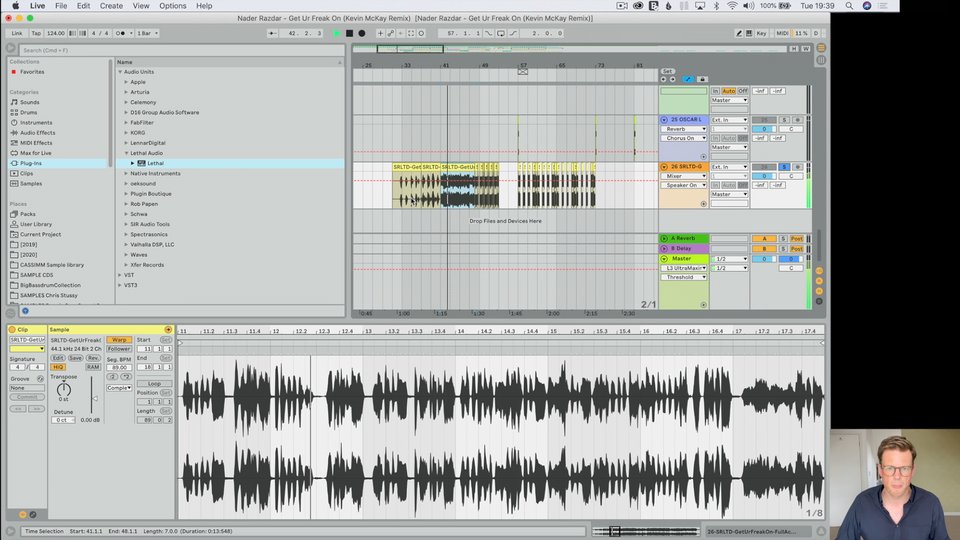The width and height of the screenshot is (960, 540).
Task: Open the Create menu
Action: 111,6
